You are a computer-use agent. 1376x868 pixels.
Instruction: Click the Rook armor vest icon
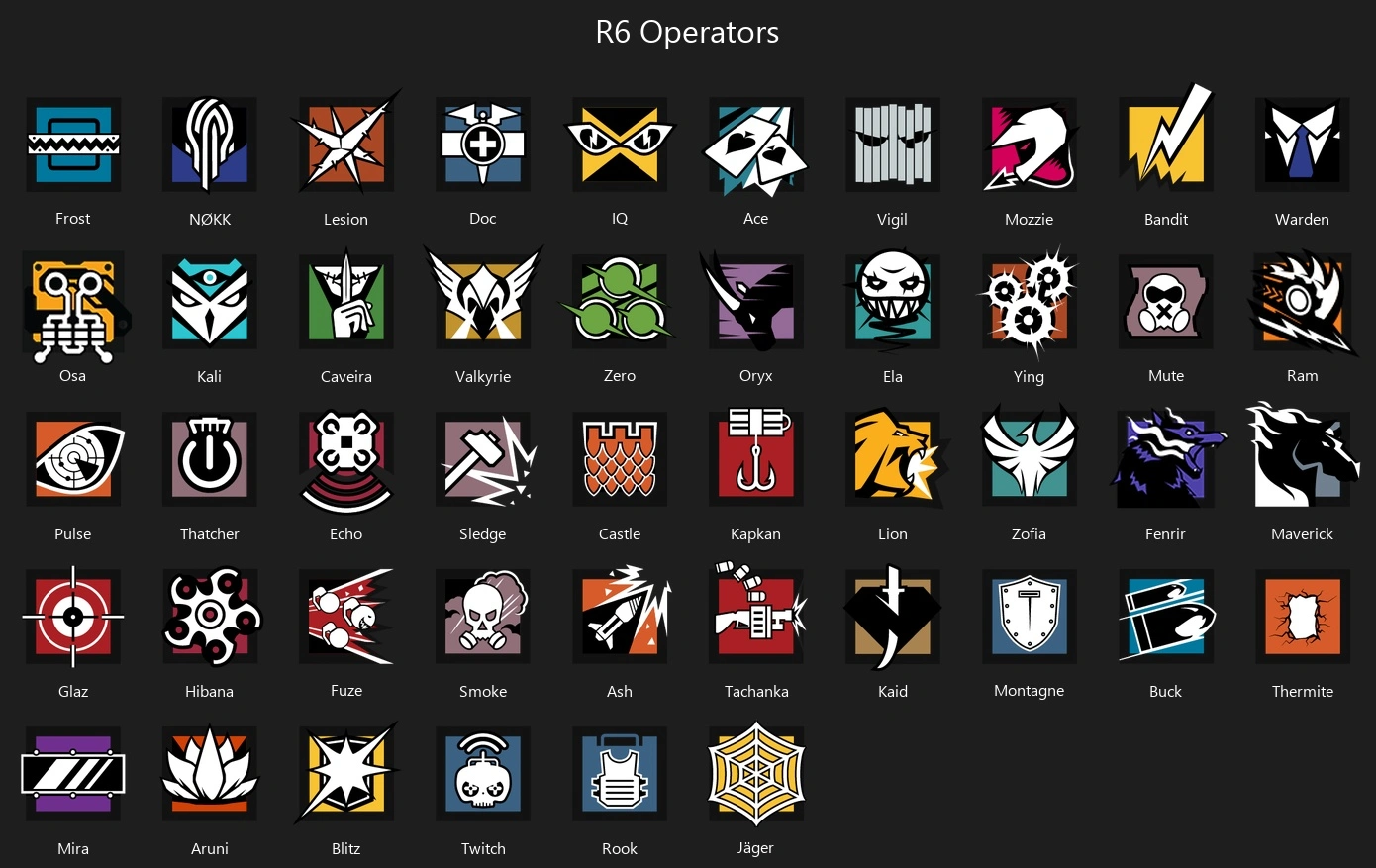tap(620, 774)
